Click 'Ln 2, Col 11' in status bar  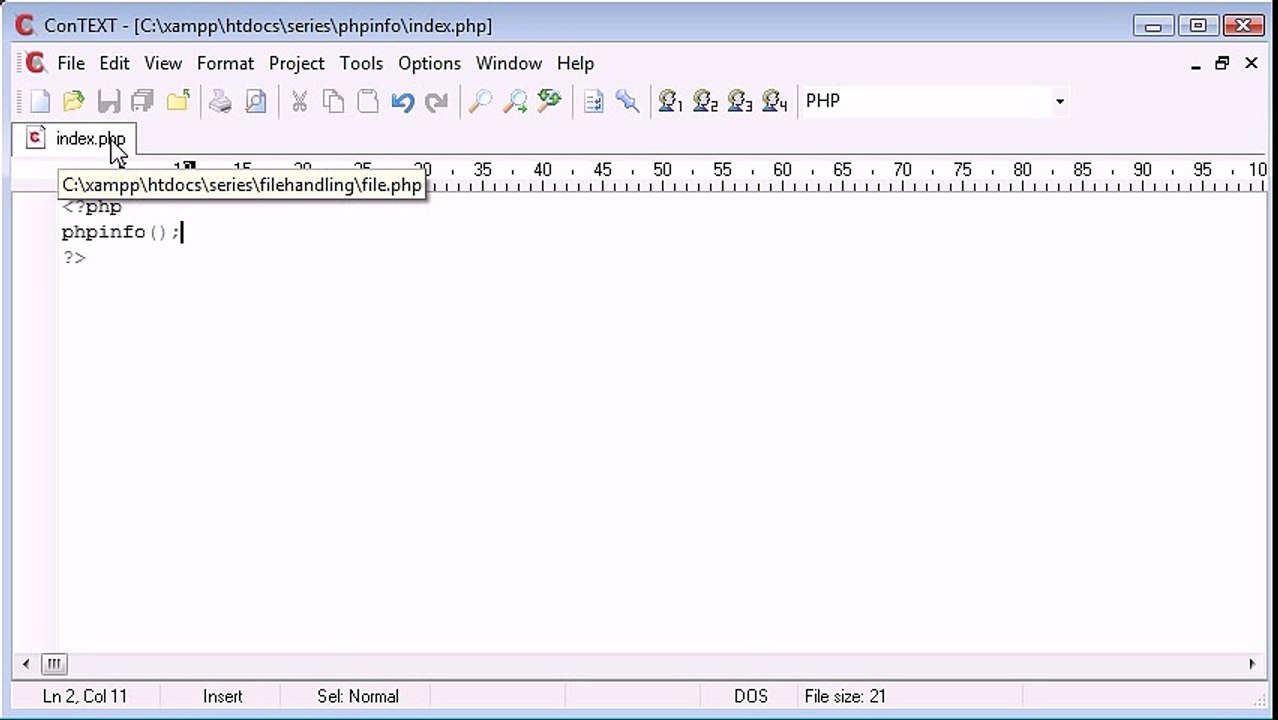point(85,696)
